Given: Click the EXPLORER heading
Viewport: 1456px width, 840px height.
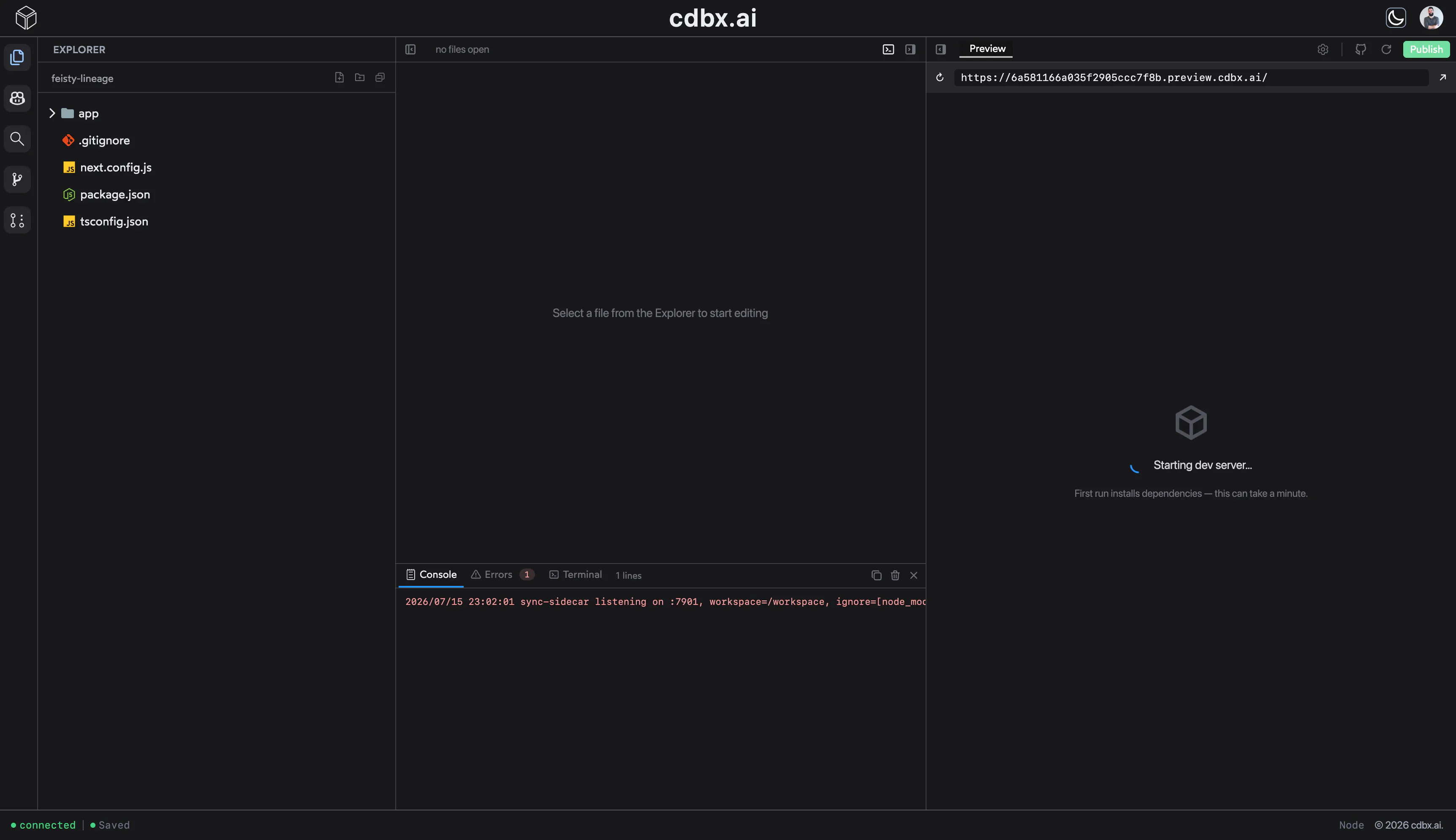Looking at the screenshot, I should pyautogui.click(x=79, y=50).
